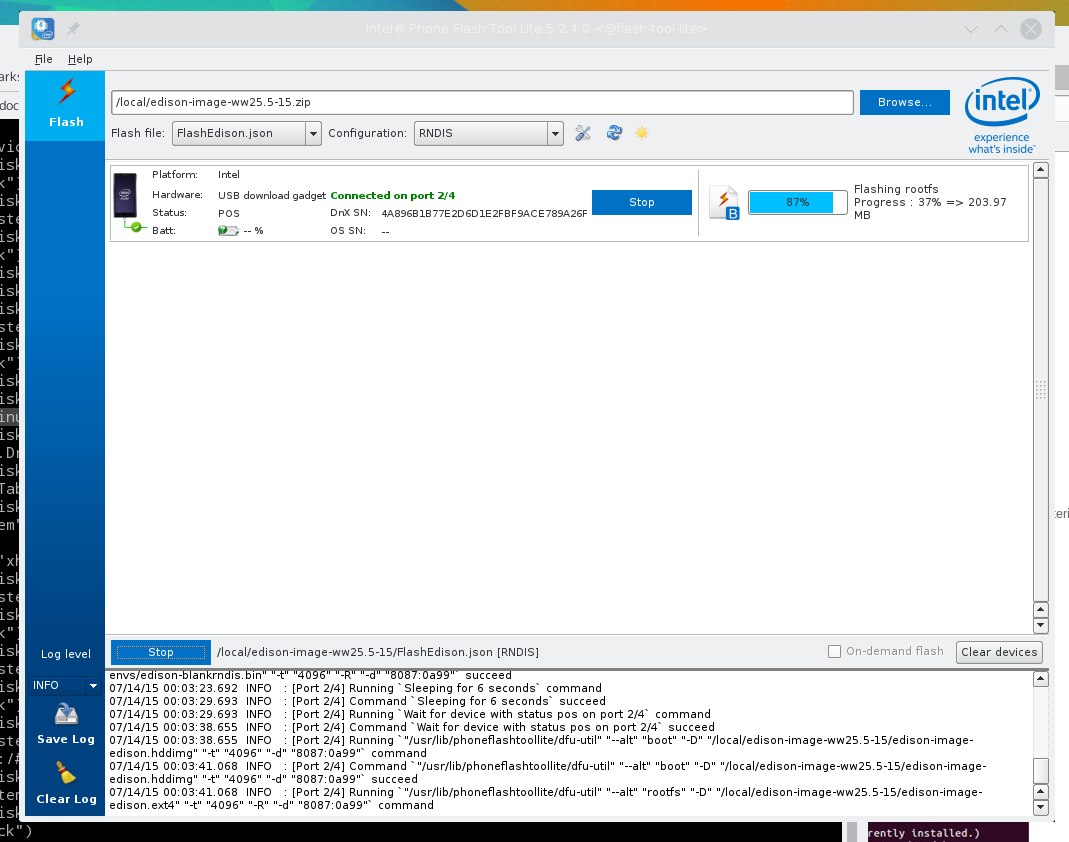
Task: Toggle the On-demand flash checkbox
Action: click(x=834, y=652)
